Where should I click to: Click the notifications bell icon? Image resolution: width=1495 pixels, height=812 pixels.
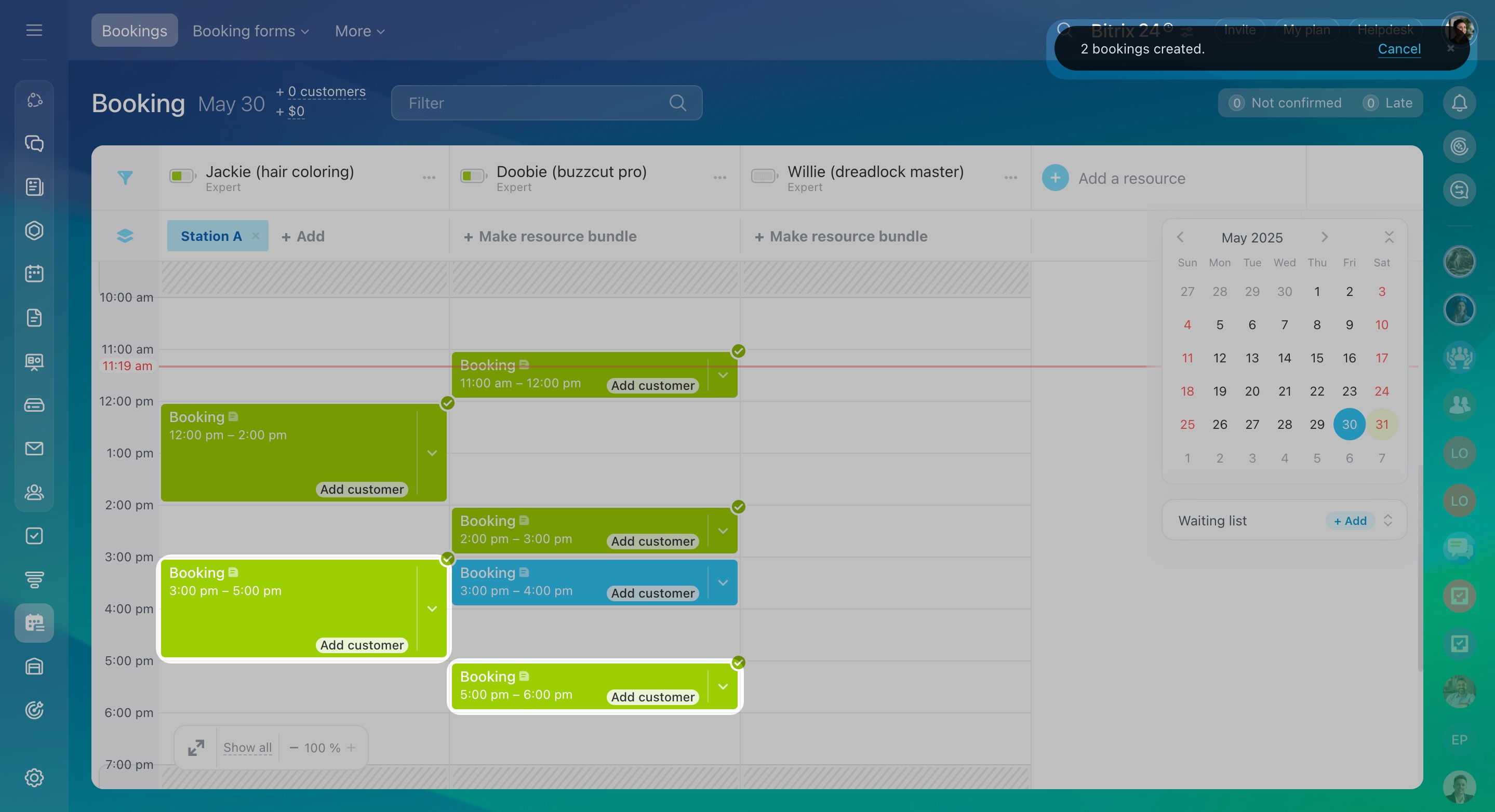coord(1459,103)
